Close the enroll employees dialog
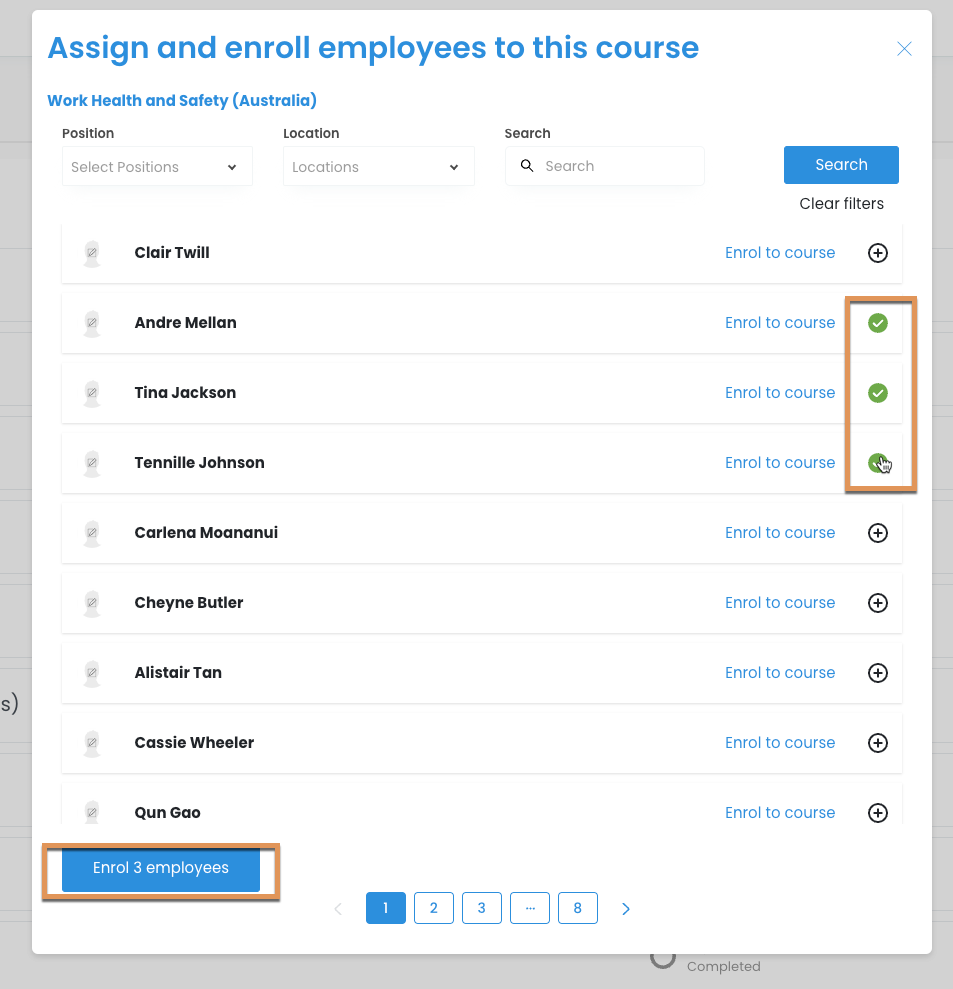Image resolution: width=953 pixels, height=989 pixels. pos(904,49)
